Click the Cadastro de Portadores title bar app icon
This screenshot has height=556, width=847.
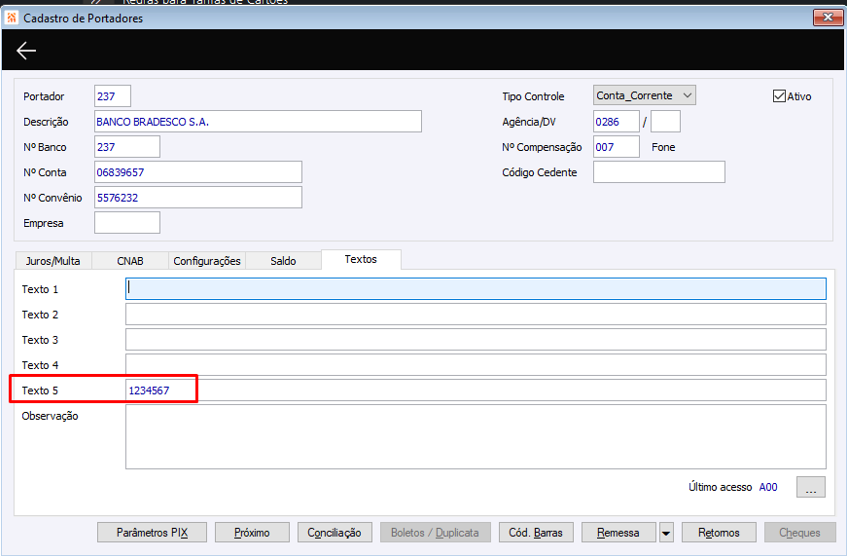[x=11, y=18]
